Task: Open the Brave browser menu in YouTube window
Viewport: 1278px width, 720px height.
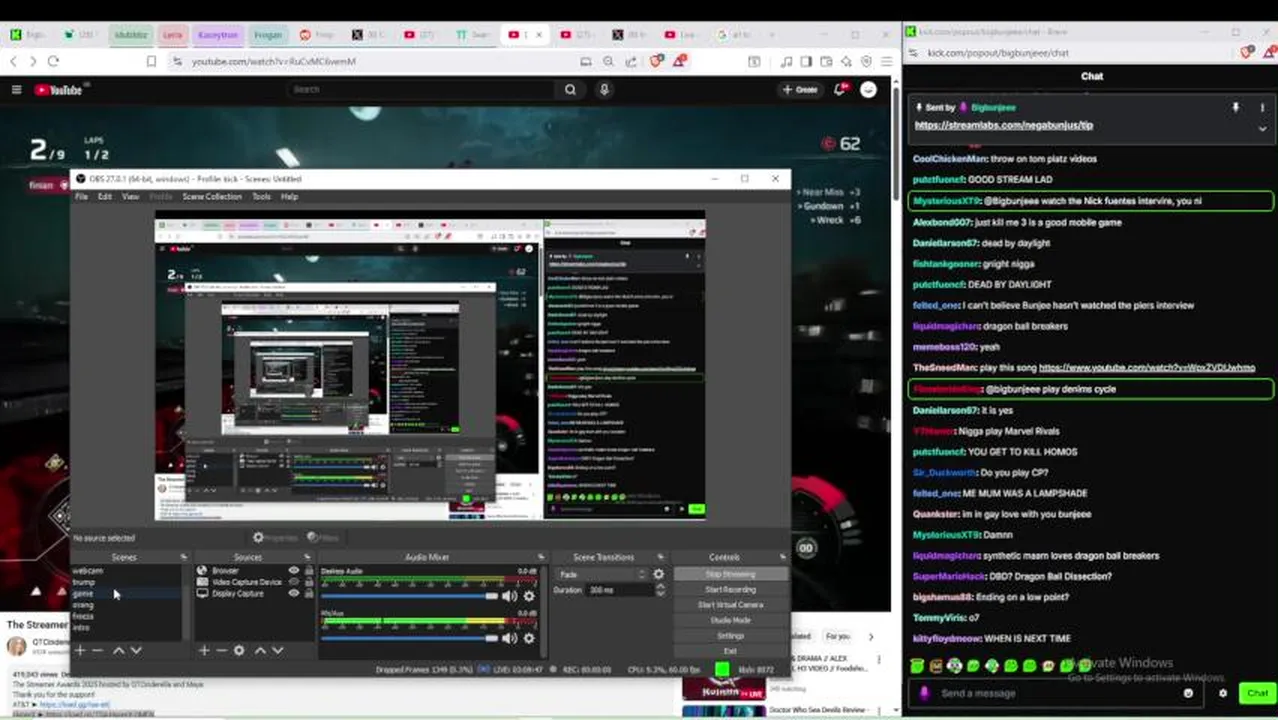Action: click(886, 61)
